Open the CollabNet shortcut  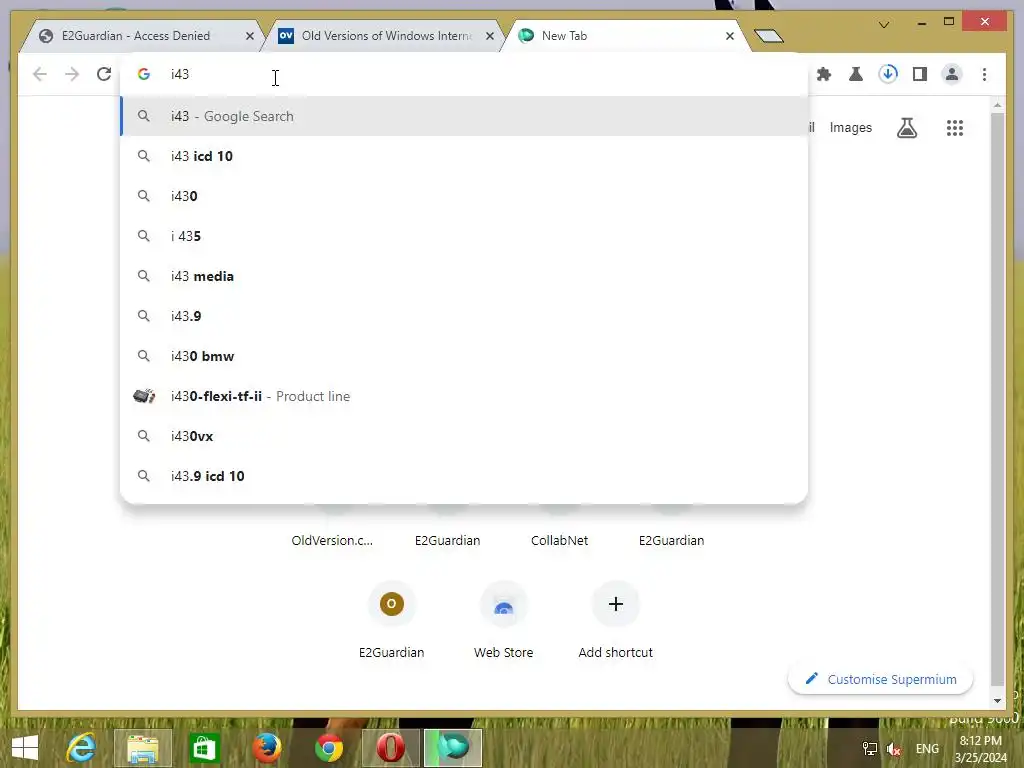559,539
